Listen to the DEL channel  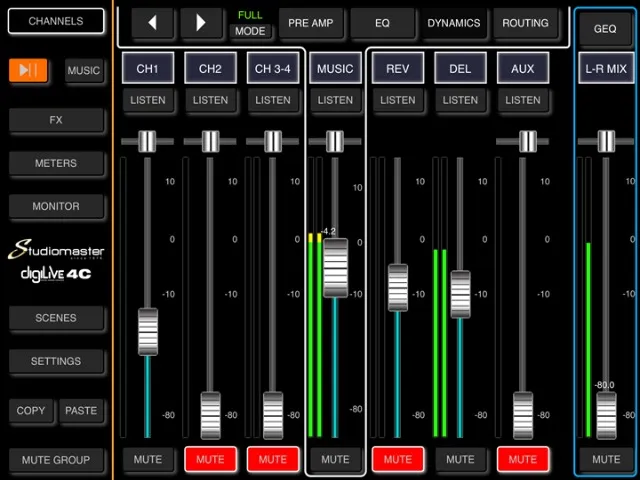point(460,100)
